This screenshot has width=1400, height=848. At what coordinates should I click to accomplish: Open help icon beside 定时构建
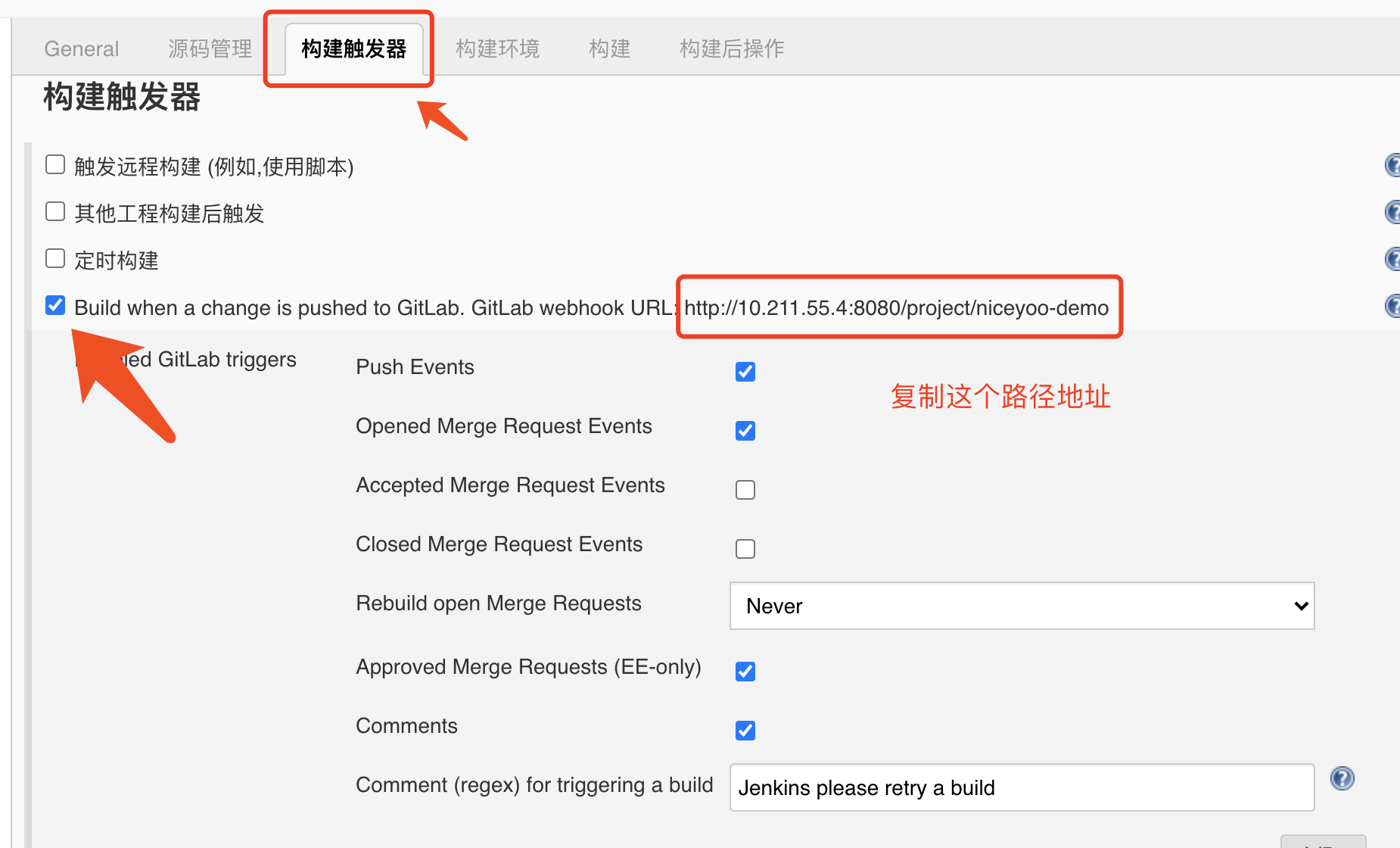coord(1392,259)
